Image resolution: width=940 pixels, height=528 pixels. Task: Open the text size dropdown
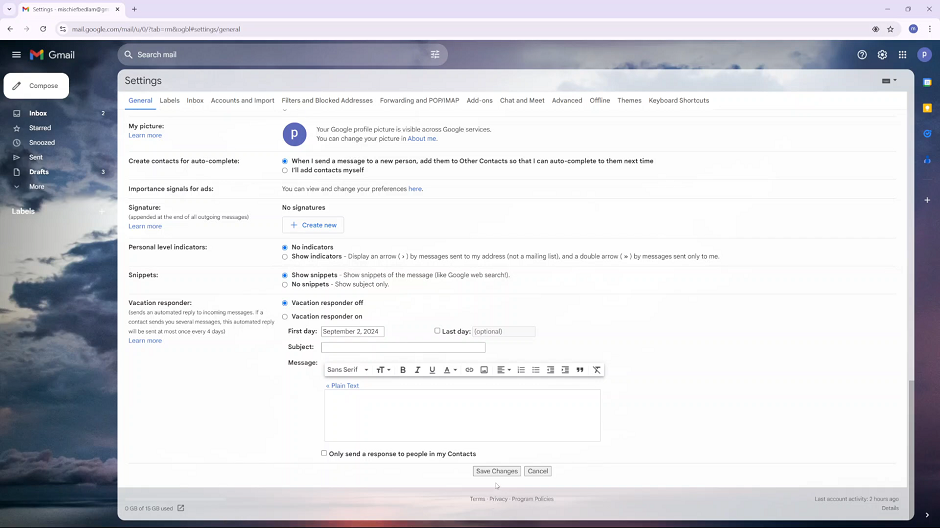point(383,370)
